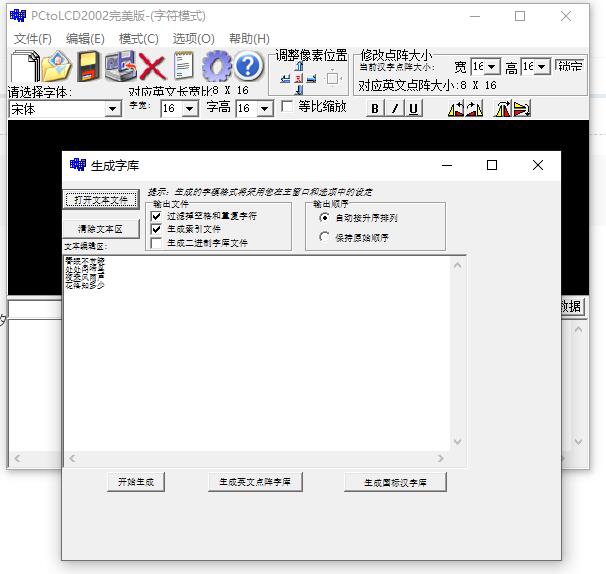Click the Save As disk with arrow icon

(x=120, y=66)
